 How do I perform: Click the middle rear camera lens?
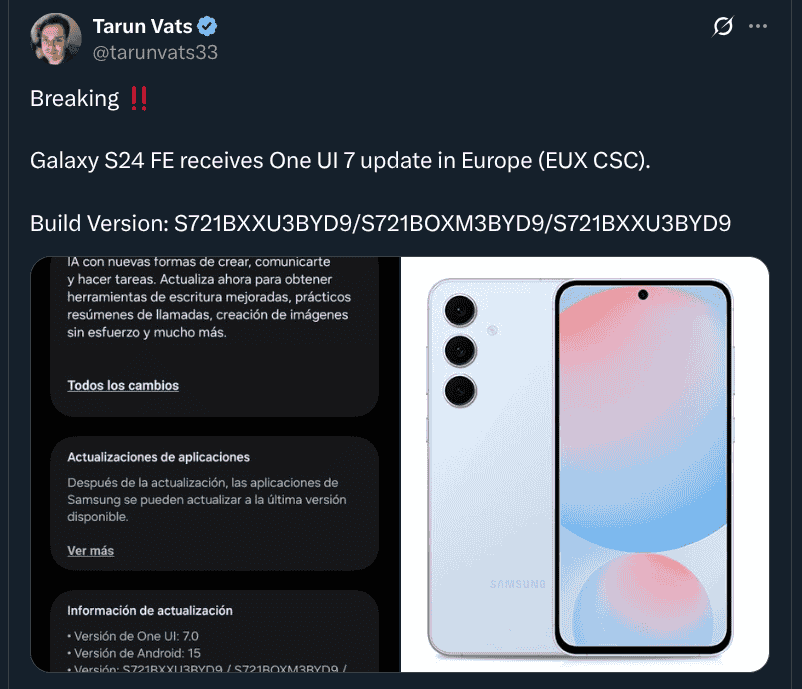point(460,350)
